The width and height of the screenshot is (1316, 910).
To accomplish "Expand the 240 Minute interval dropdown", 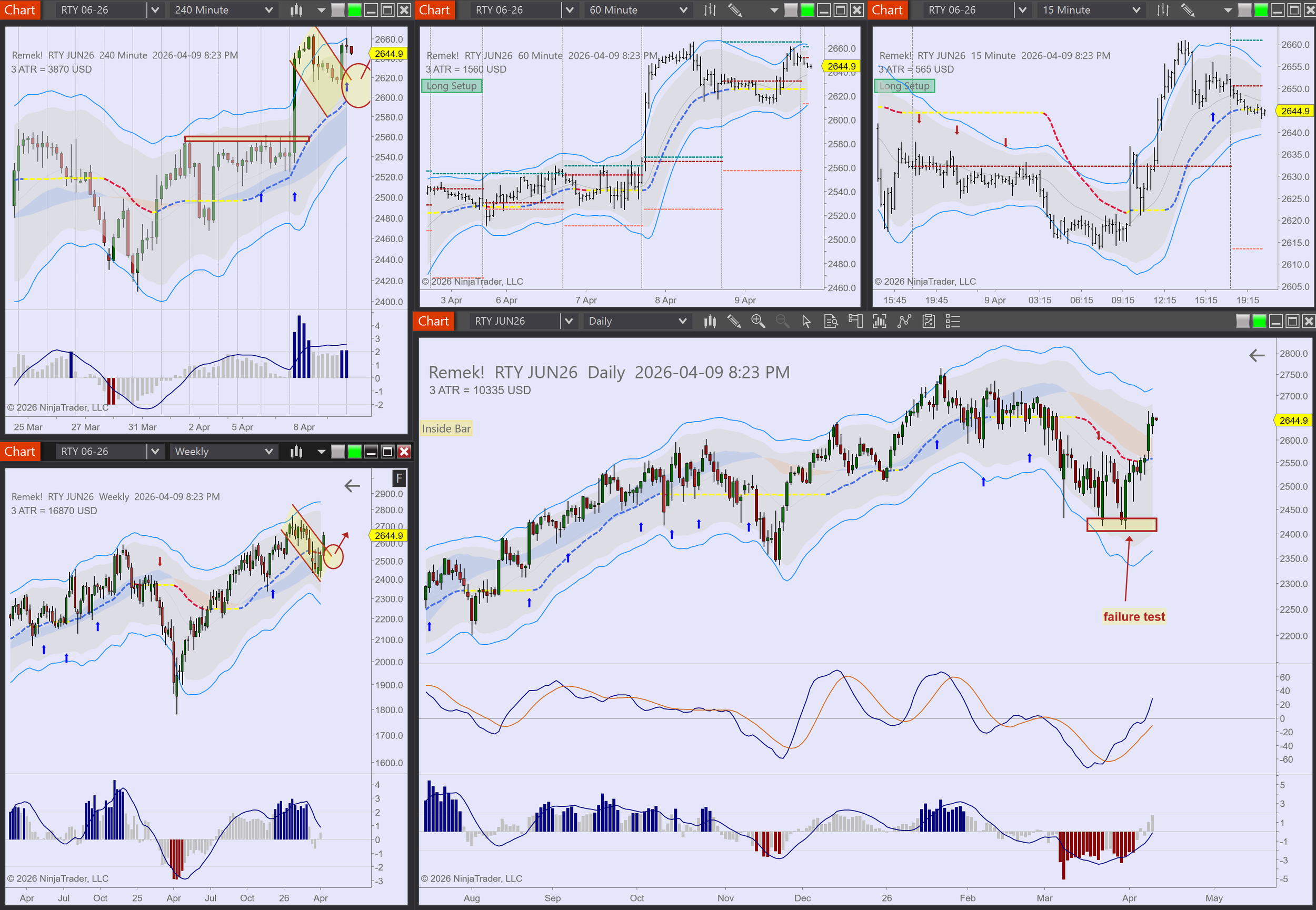I will (268, 9).
